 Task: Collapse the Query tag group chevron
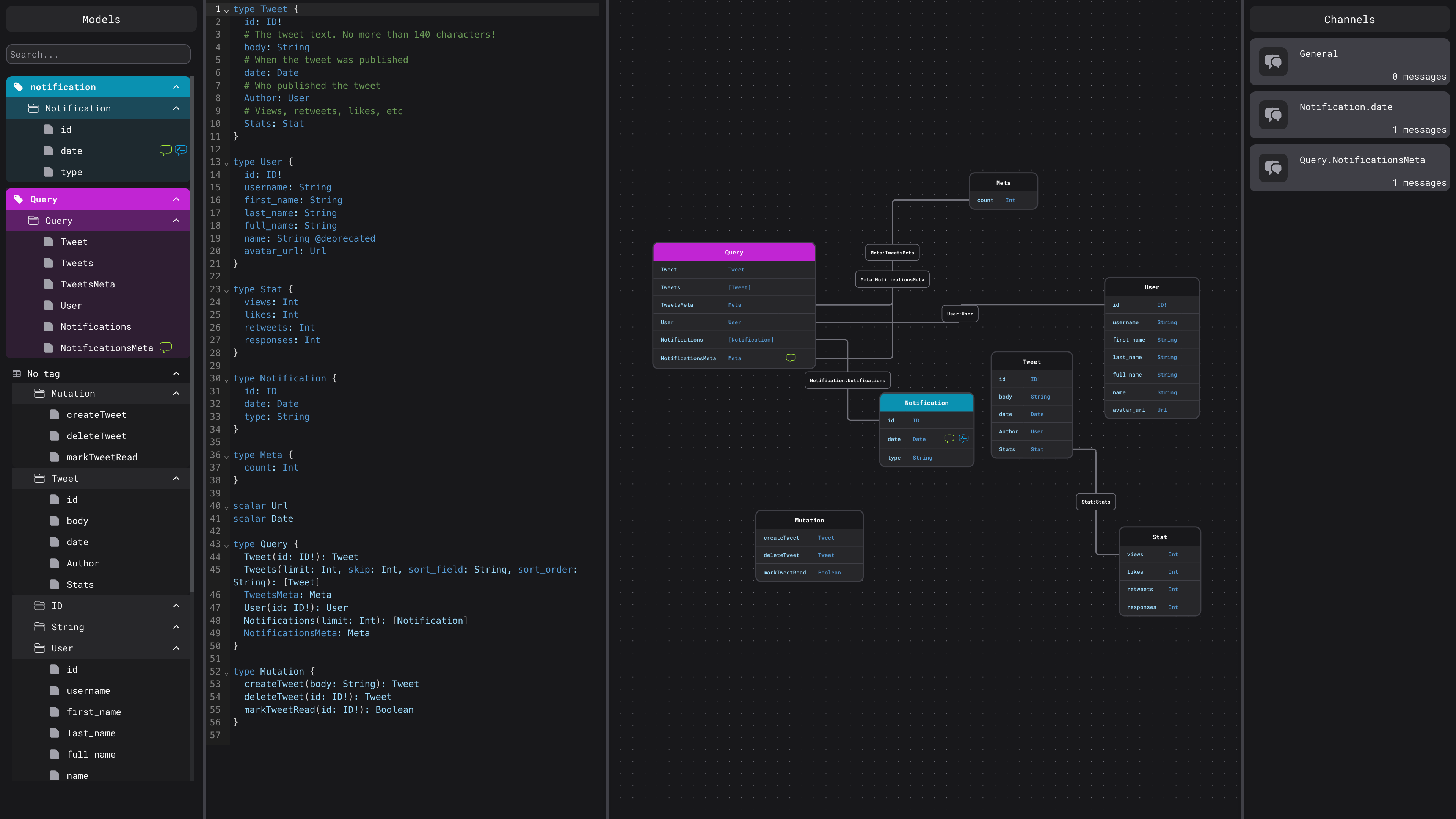point(176,199)
